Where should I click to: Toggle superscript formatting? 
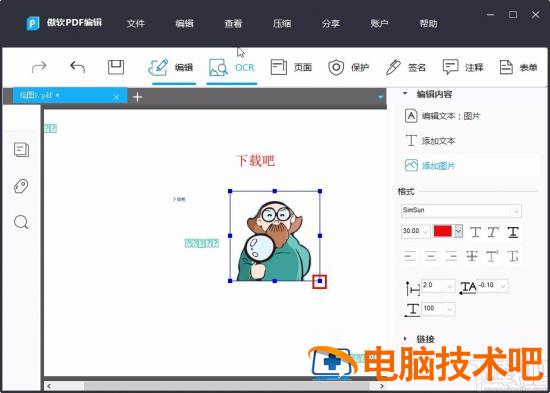coord(492,257)
